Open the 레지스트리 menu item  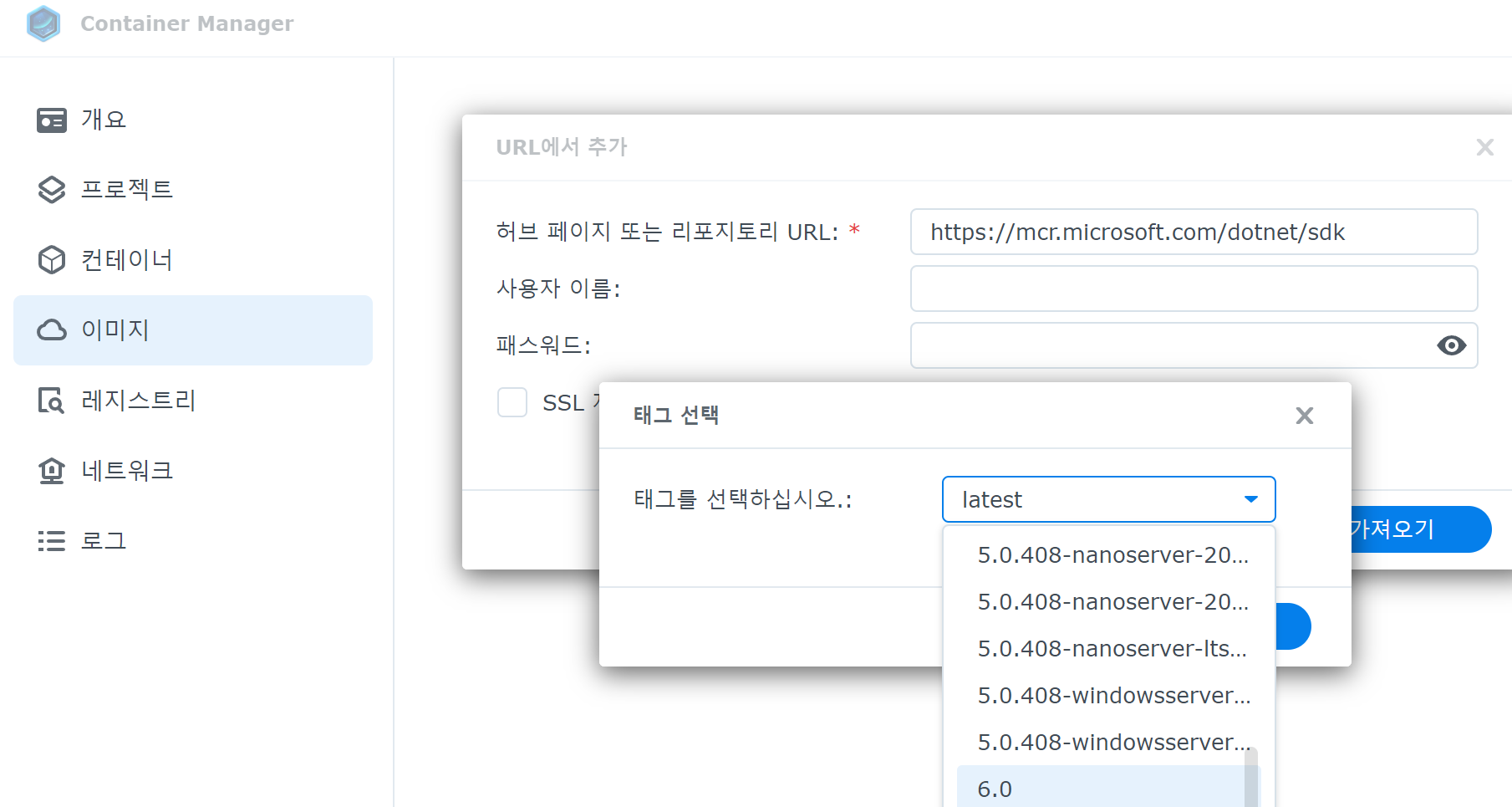coord(193,401)
